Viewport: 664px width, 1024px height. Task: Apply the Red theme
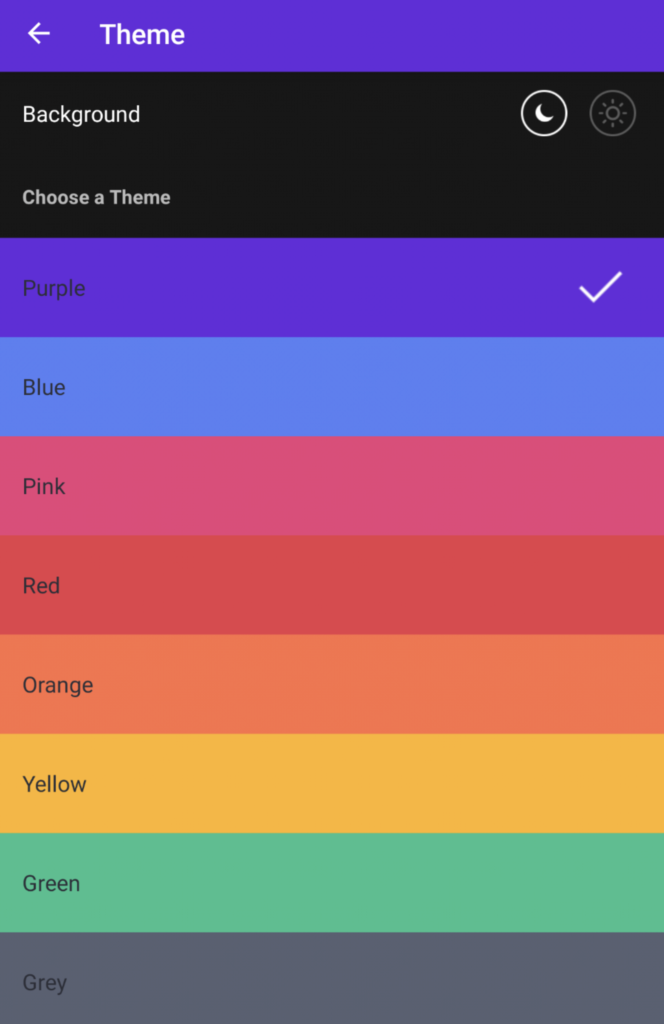click(x=332, y=585)
